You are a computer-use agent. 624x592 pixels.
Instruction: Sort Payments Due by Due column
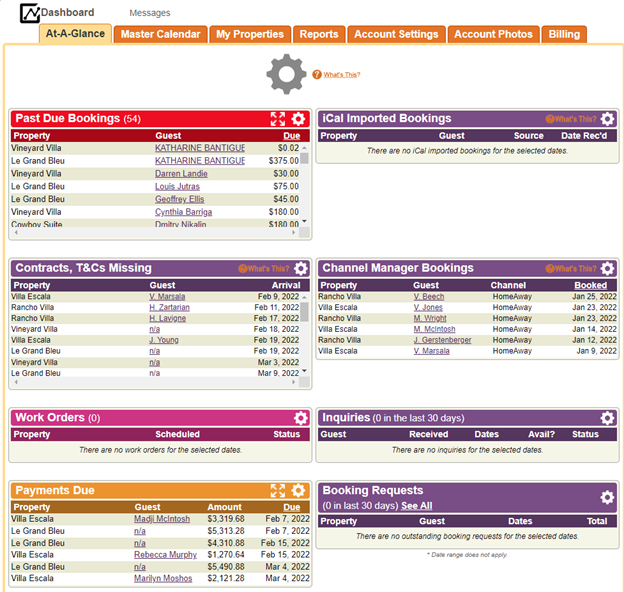(x=291, y=507)
